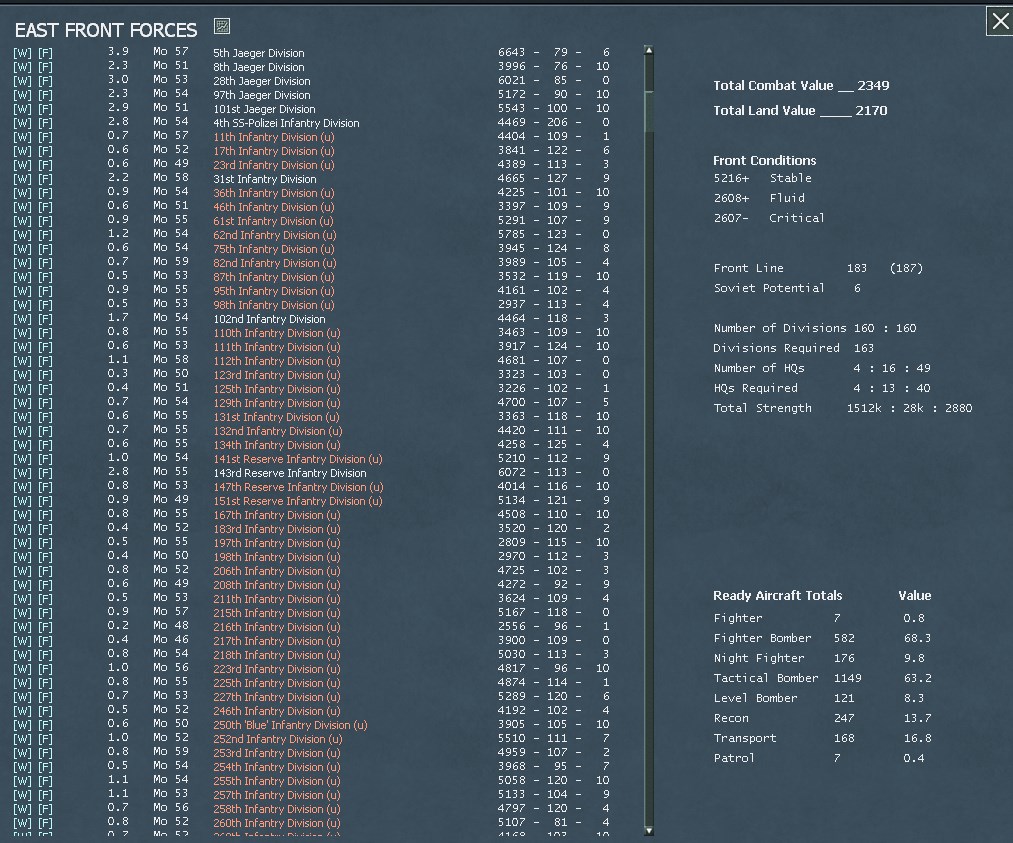Viewport: 1013px width, 843px height.
Task: Click [W] for 4th SS-Polizei Infantry Division
Action: click(23, 123)
